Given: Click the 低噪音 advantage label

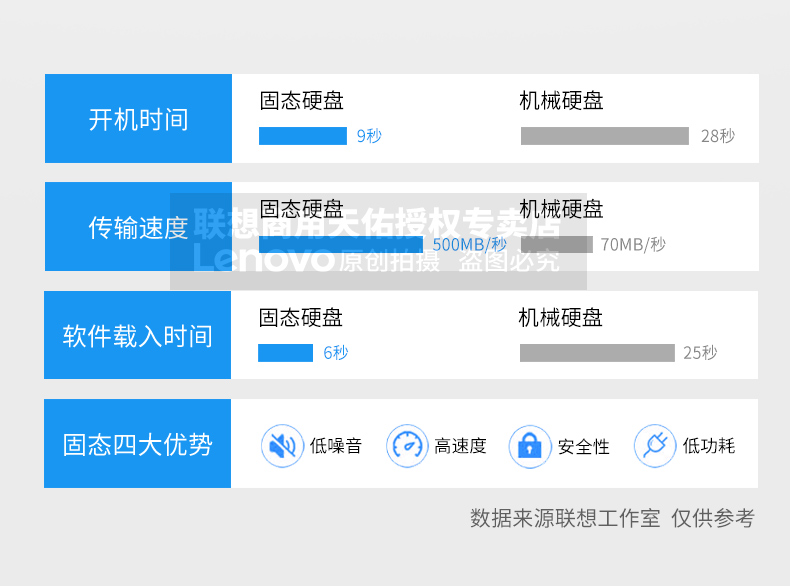Looking at the screenshot, I should point(336,446).
